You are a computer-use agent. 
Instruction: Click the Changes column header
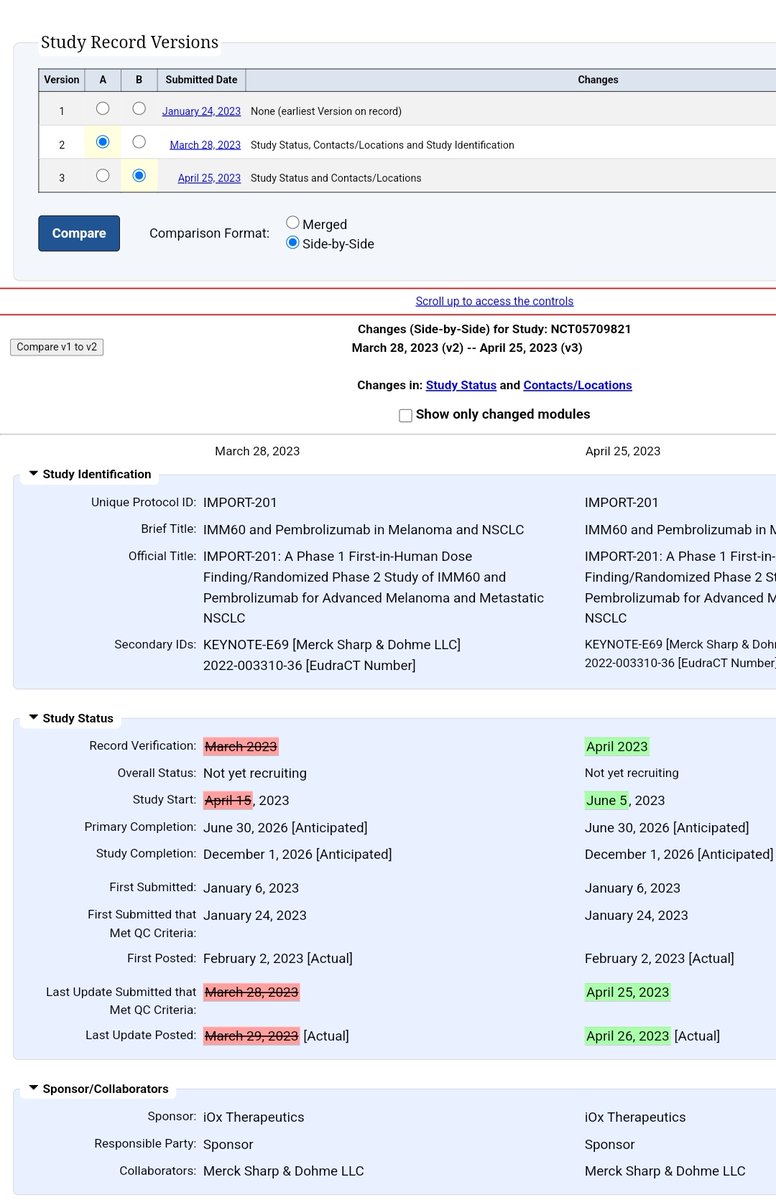511,80
